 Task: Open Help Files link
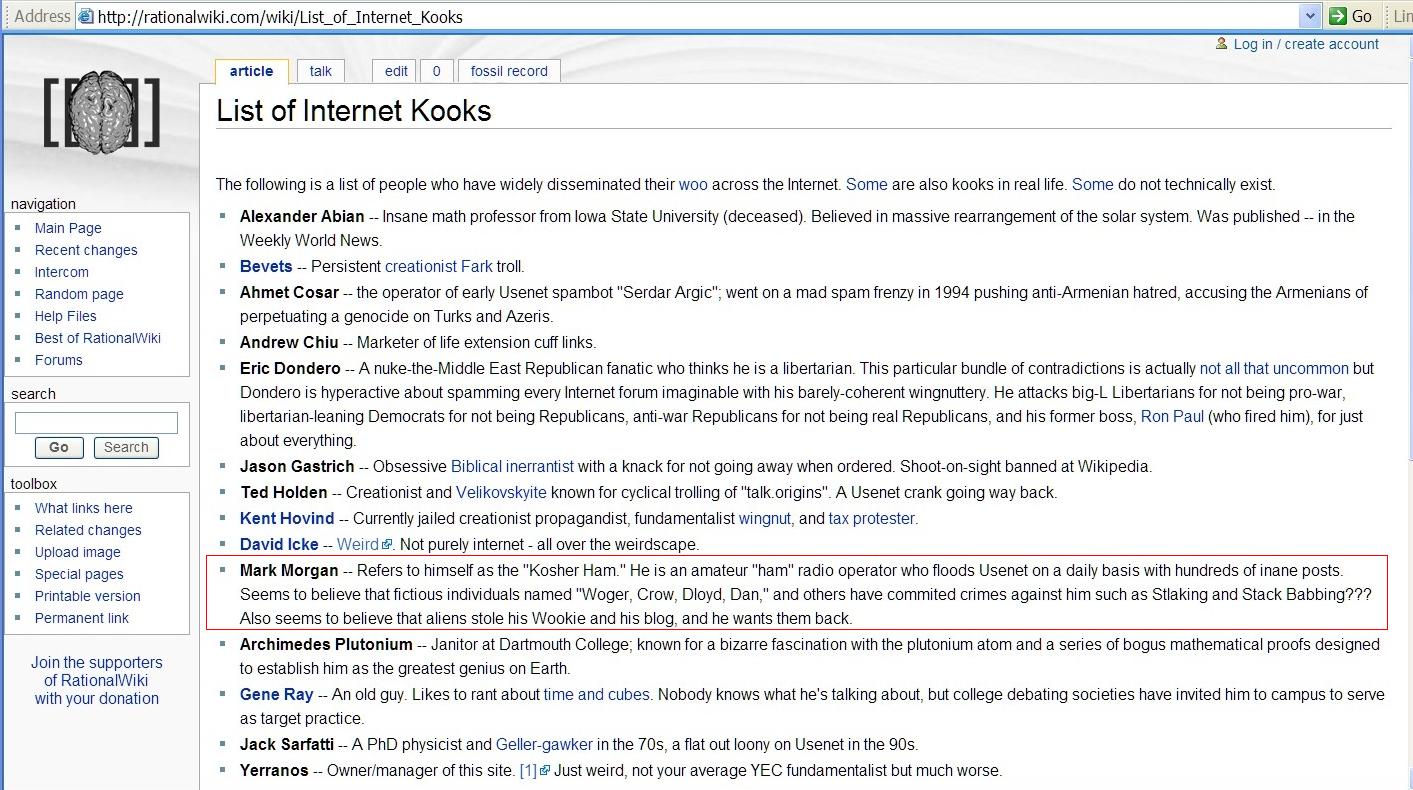point(66,316)
